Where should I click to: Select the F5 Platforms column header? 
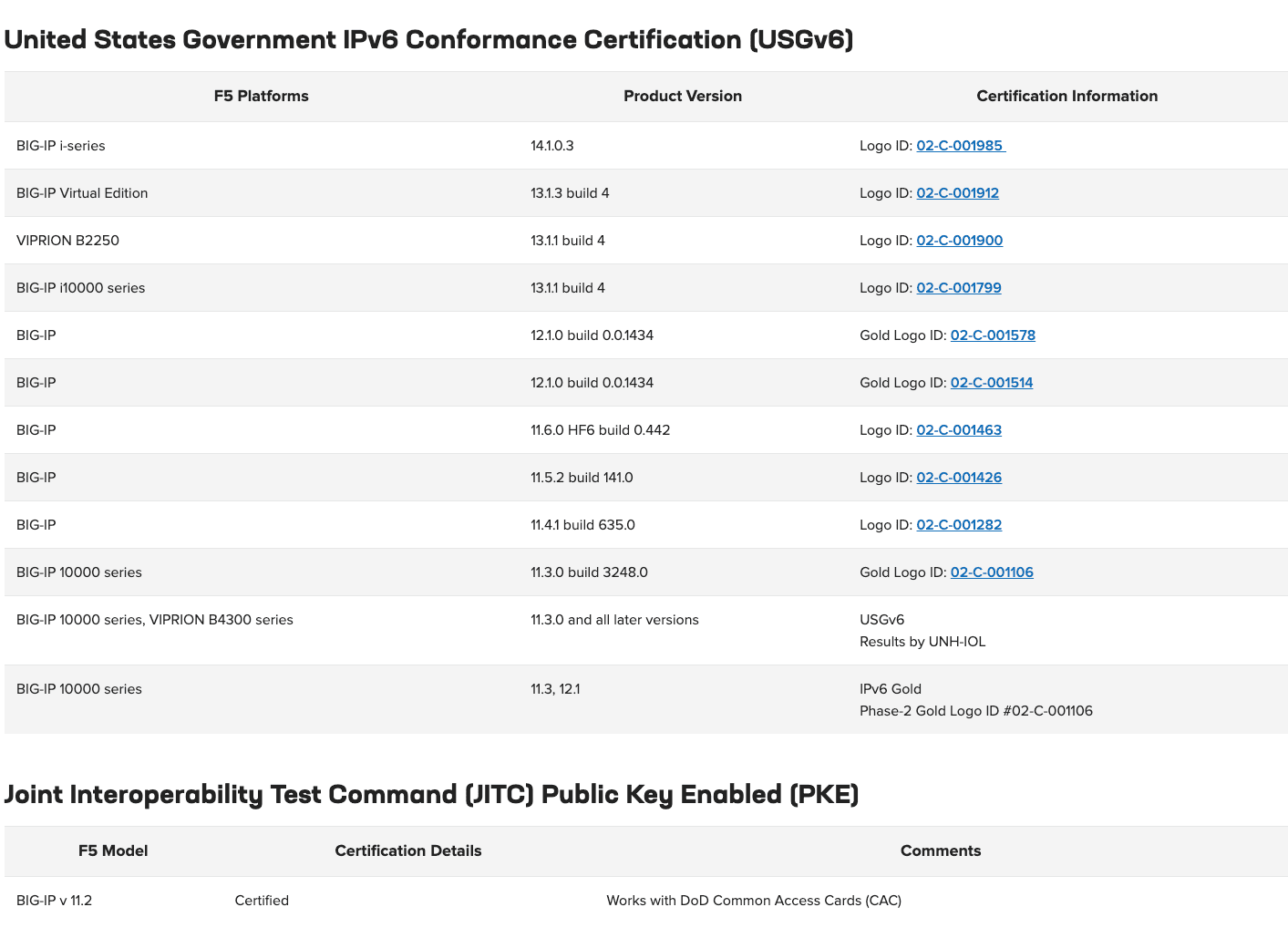coord(262,96)
